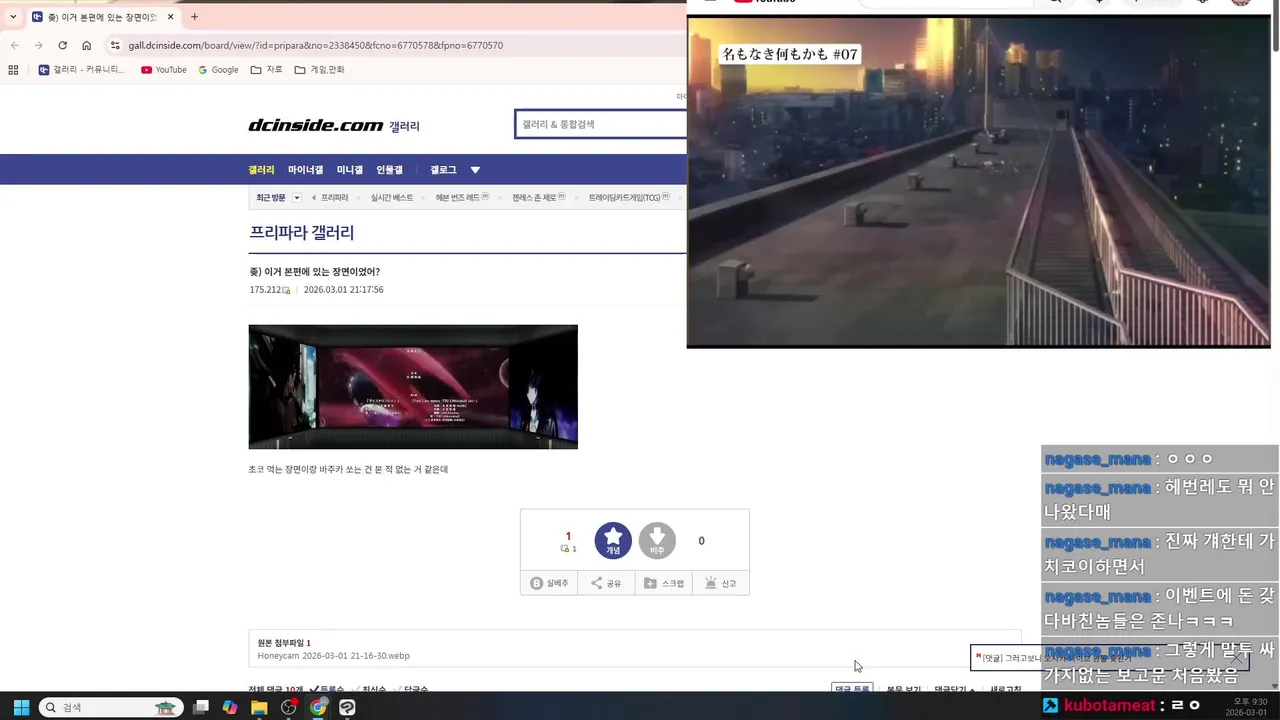This screenshot has width=1280, height=720.
Task: Open the 자료 bookmark folder
Action: [267, 70]
